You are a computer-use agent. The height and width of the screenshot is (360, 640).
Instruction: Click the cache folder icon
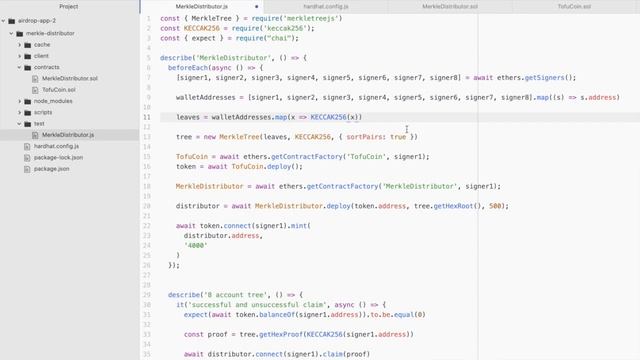click(28, 45)
